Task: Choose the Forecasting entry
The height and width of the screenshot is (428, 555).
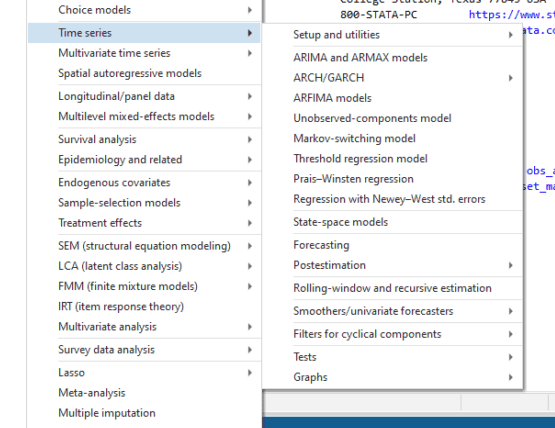Action: [393, 245]
